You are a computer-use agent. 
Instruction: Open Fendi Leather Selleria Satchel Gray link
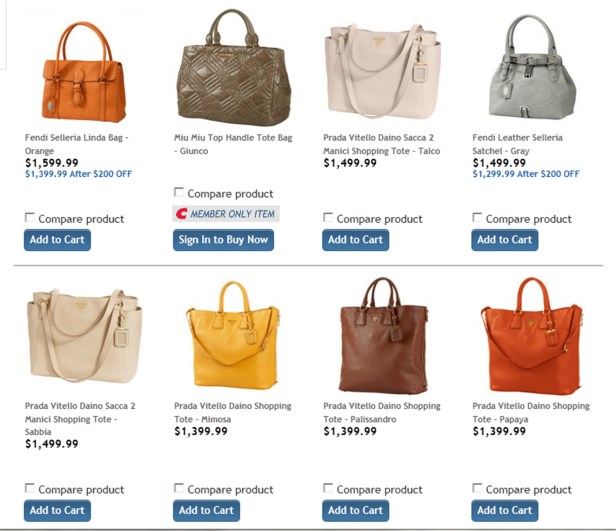517,144
